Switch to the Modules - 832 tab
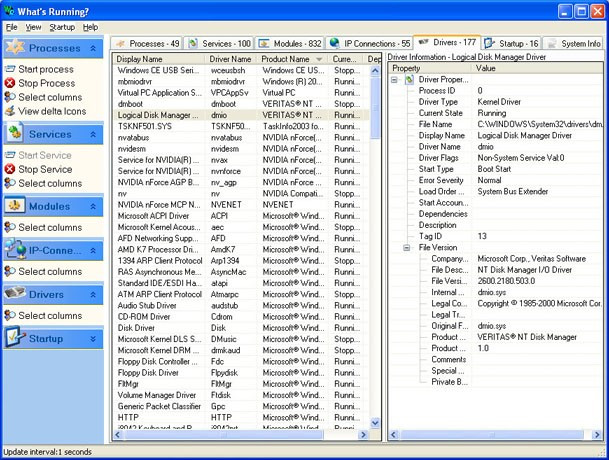The height and width of the screenshot is (460, 609). click(x=290, y=44)
